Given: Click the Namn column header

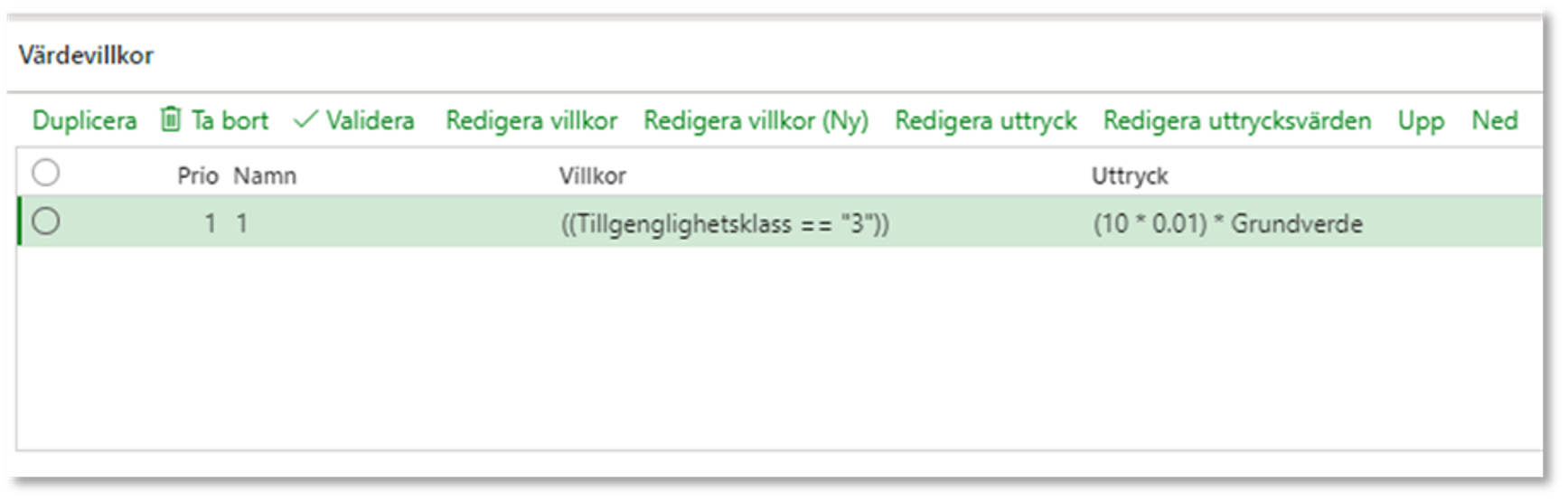Looking at the screenshot, I should 265,175.
